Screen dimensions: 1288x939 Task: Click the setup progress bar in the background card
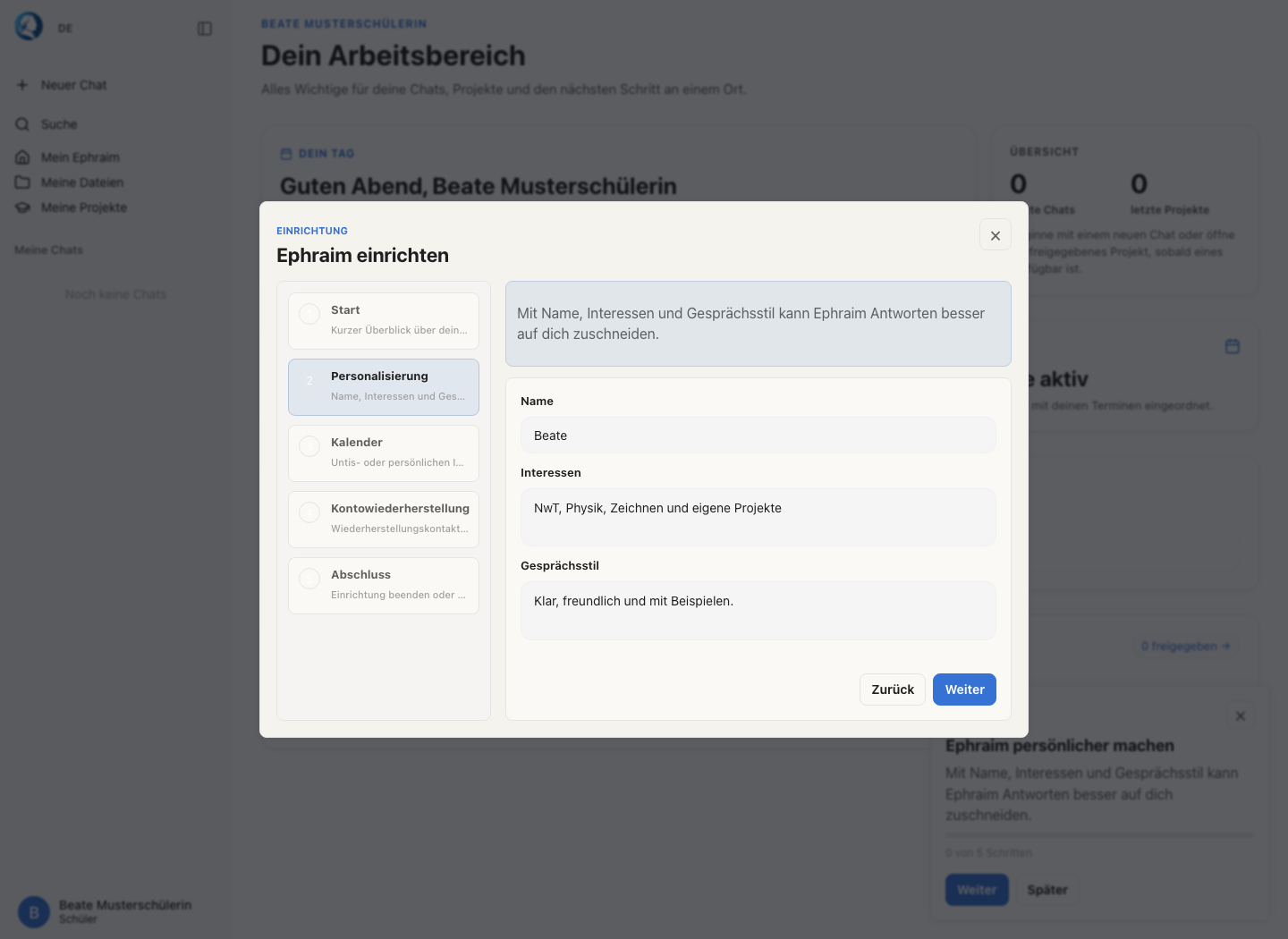1099,835
